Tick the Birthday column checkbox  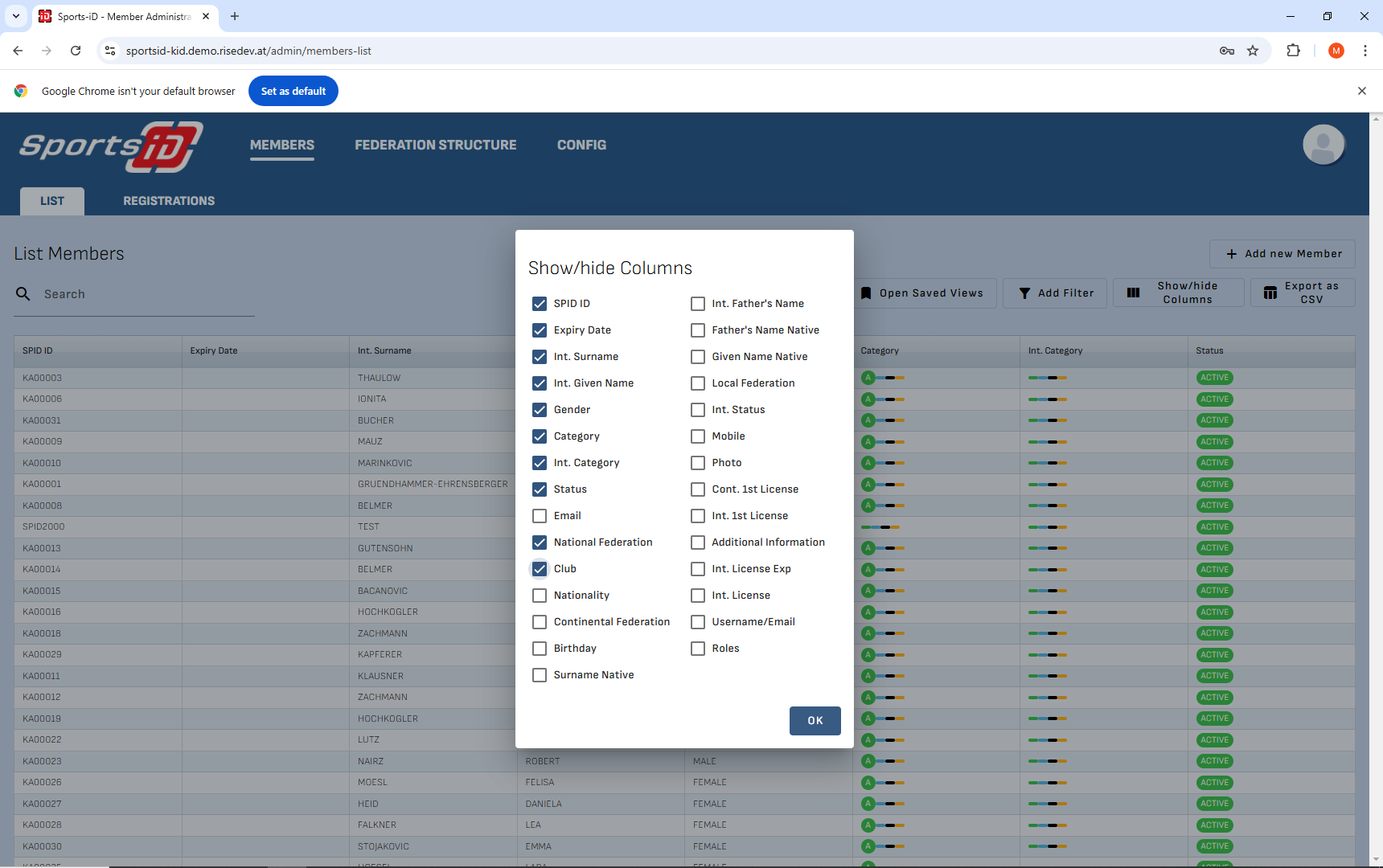[x=540, y=649]
